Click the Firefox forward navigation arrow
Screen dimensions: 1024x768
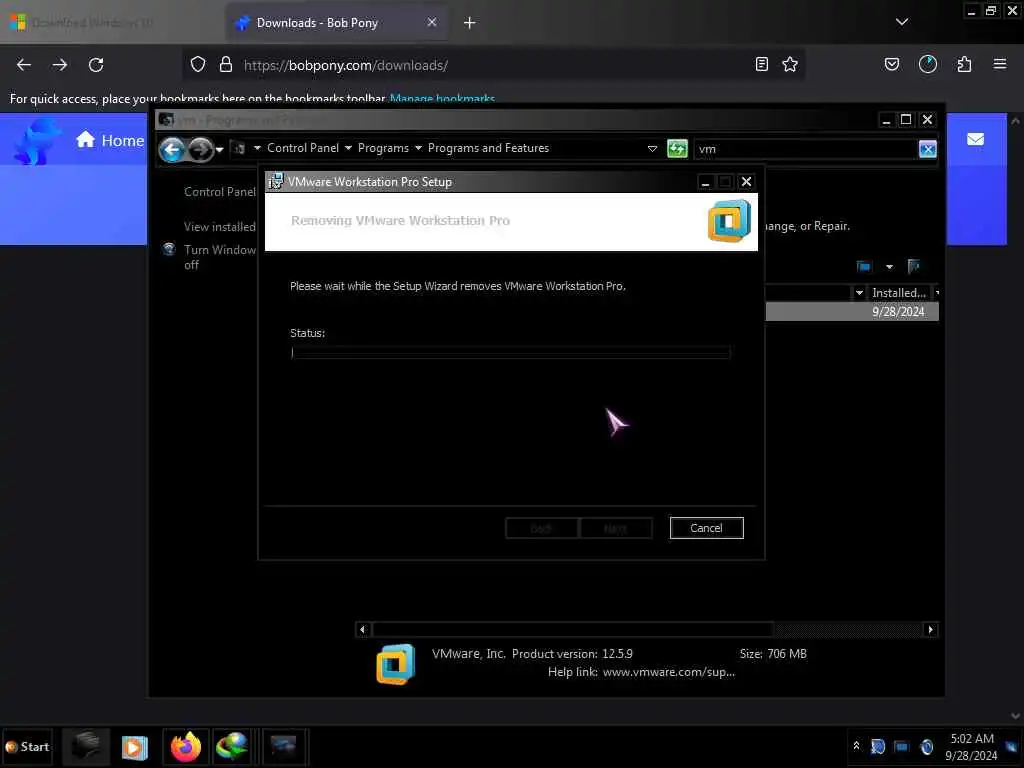(x=60, y=65)
